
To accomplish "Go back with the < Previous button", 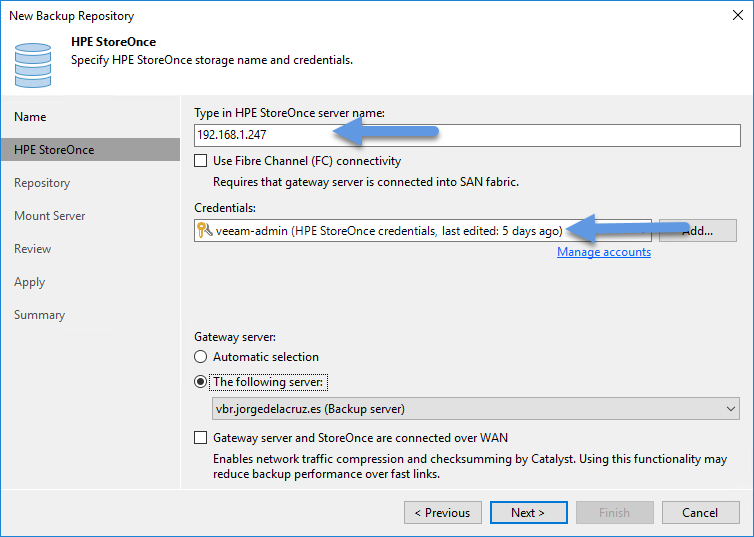I will (x=443, y=512).
